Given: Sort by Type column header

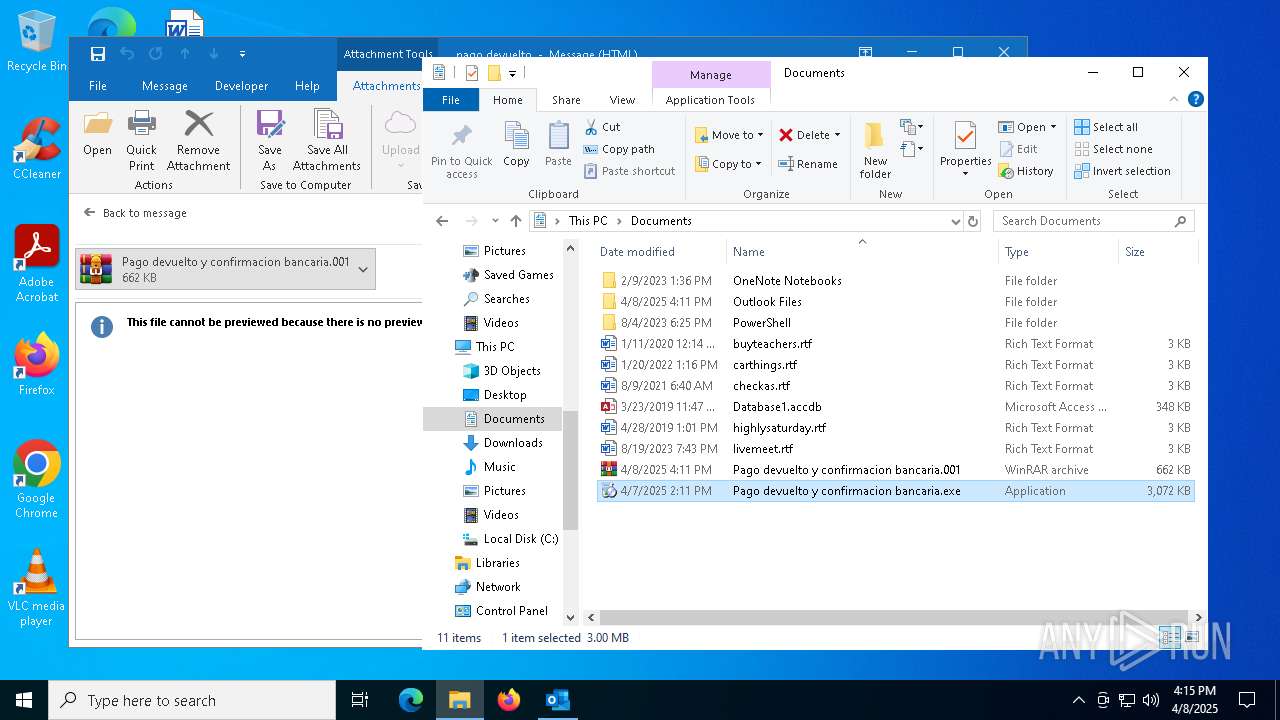Looking at the screenshot, I should click(1058, 252).
